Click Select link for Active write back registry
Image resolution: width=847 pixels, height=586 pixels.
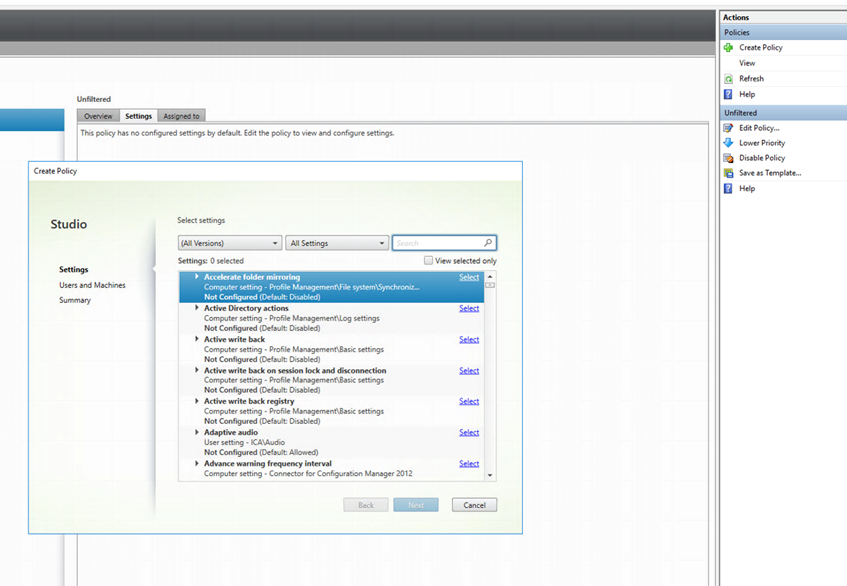tap(469, 401)
